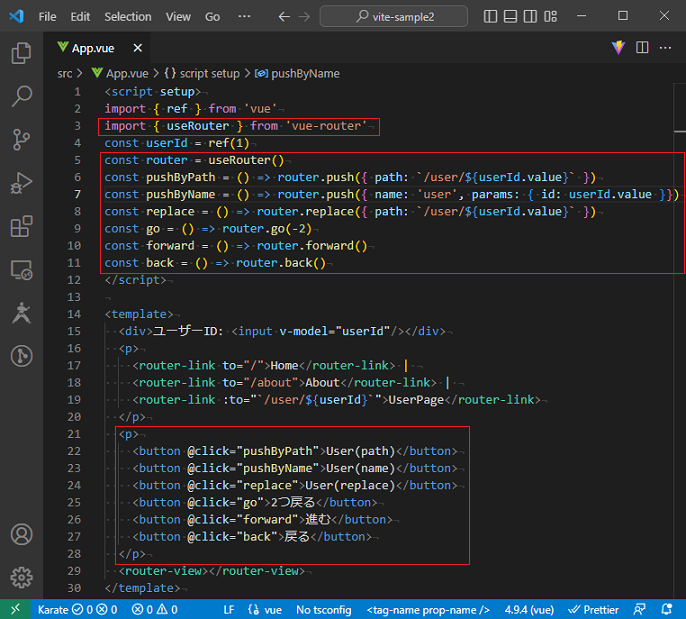686x619 pixels.
Task: Open the File menu
Action: (47, 17)
